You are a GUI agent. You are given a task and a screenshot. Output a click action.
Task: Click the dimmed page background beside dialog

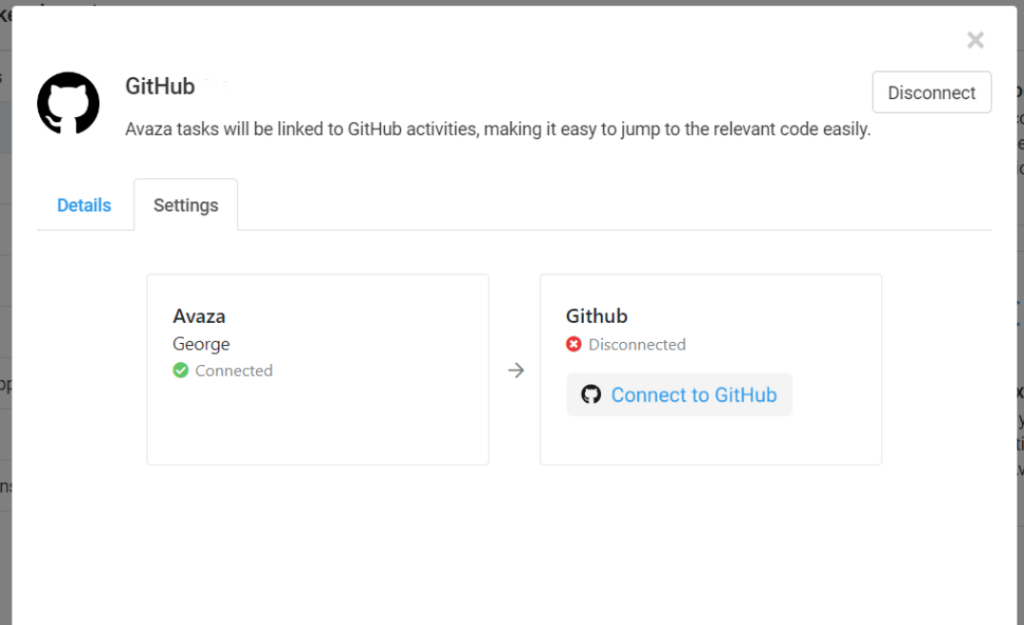5,327
